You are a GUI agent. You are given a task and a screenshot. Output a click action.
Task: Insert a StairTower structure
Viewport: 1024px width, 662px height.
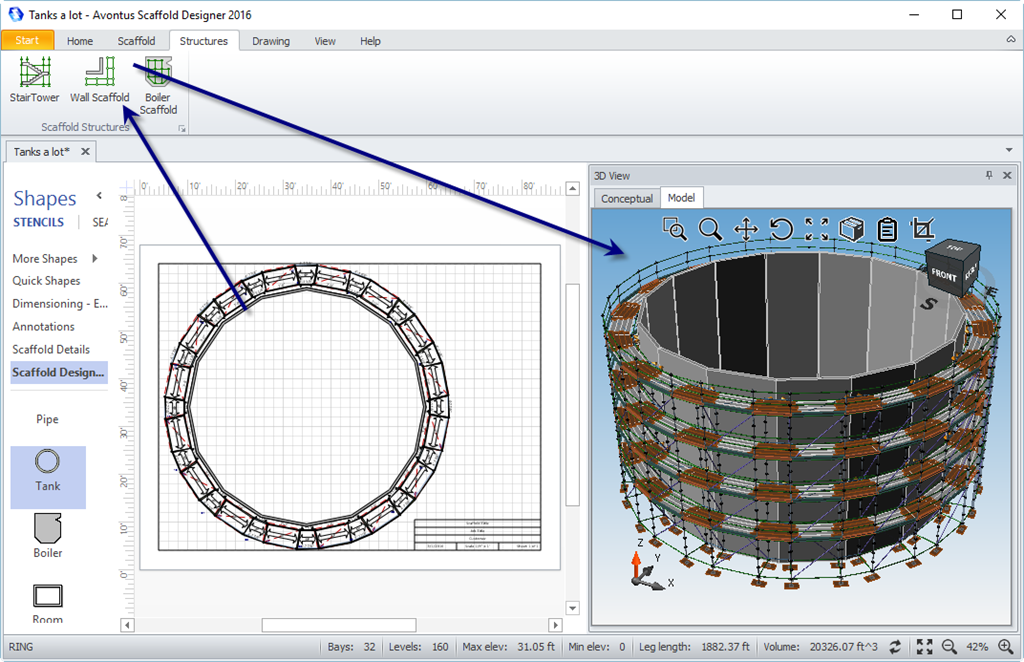pyautogui.click(x=35, y=80)
